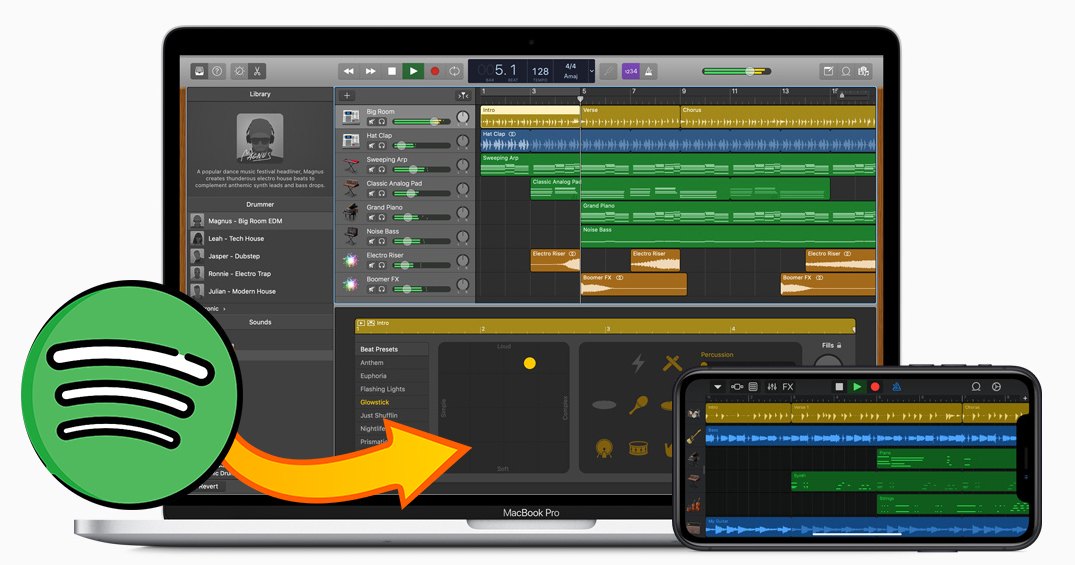Toggle the purple 1234 count-in button

(631, 71)
